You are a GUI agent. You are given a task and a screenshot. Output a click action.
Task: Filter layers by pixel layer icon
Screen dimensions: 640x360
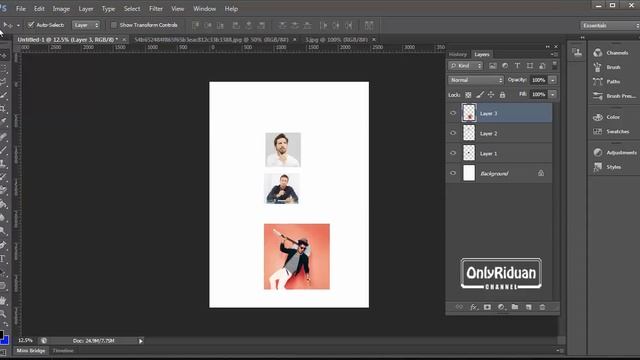pyautogui.click(x=493, y=66)
